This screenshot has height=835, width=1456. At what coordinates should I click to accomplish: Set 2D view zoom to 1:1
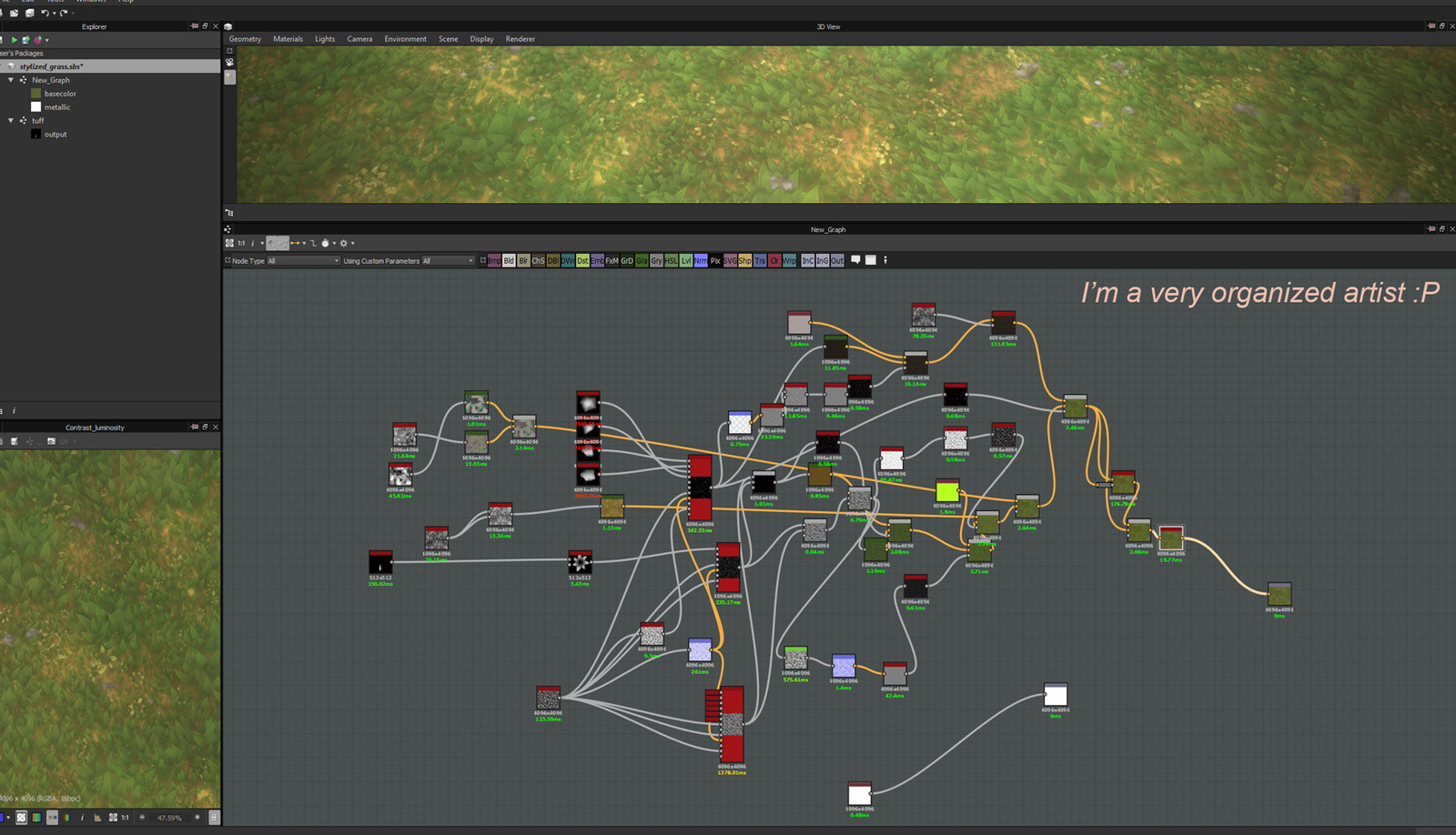tap(125, 817)
